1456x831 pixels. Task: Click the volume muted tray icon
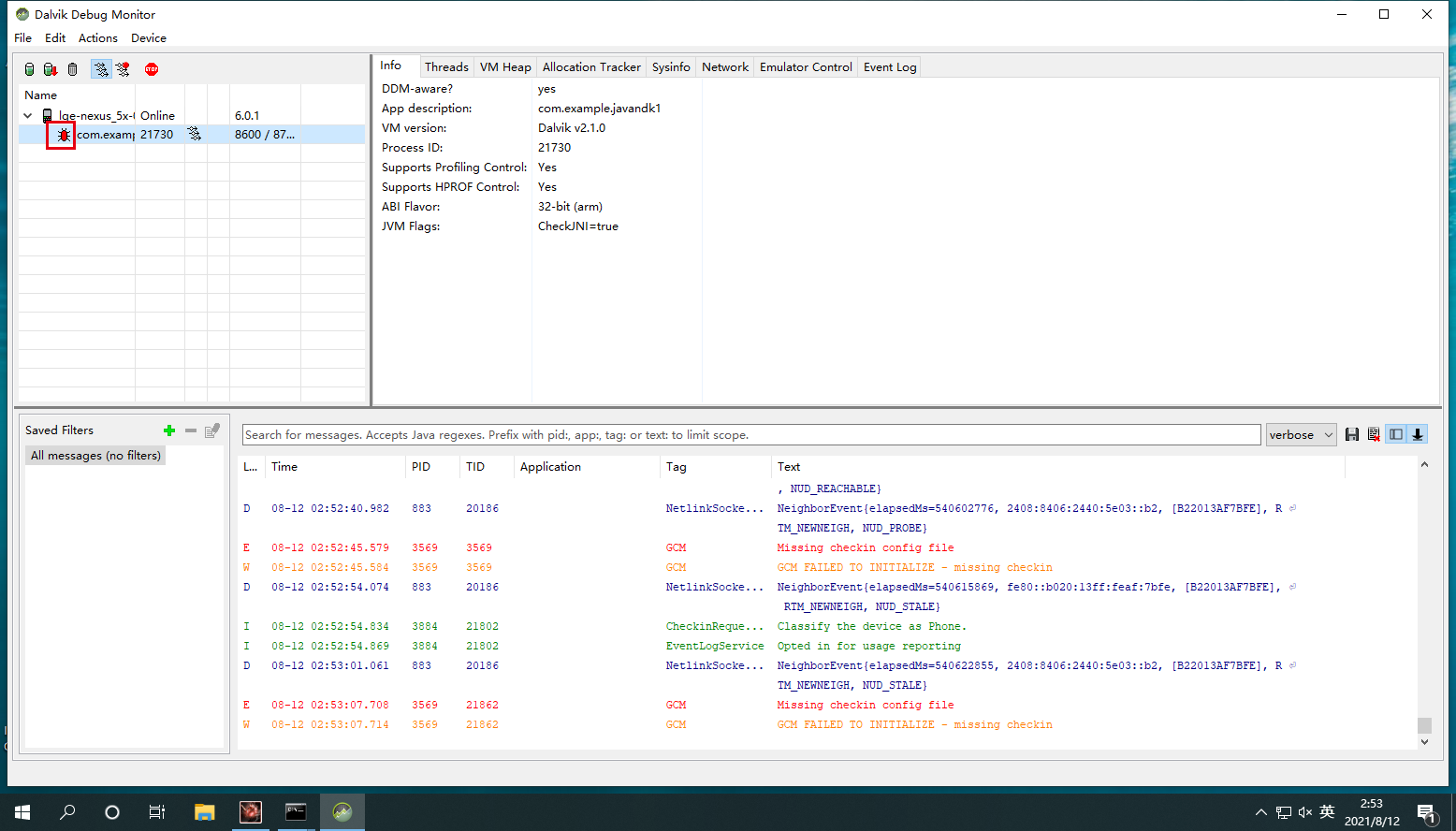(1305, 812)
